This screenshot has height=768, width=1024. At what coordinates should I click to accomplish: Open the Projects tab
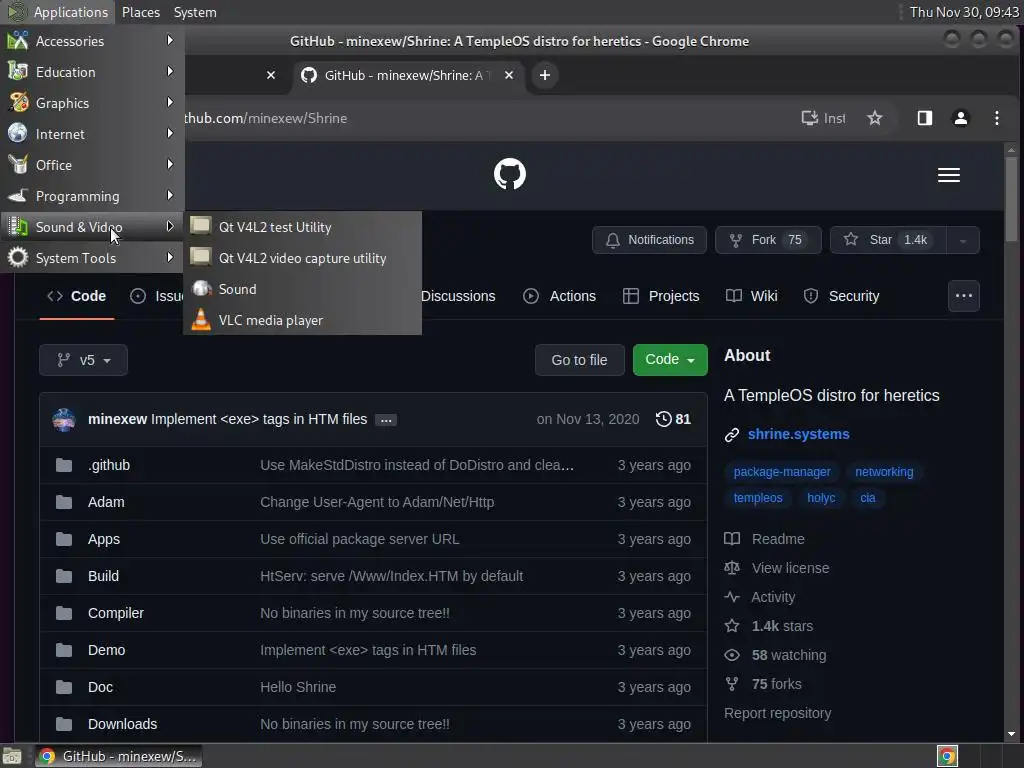click(661, 296)
